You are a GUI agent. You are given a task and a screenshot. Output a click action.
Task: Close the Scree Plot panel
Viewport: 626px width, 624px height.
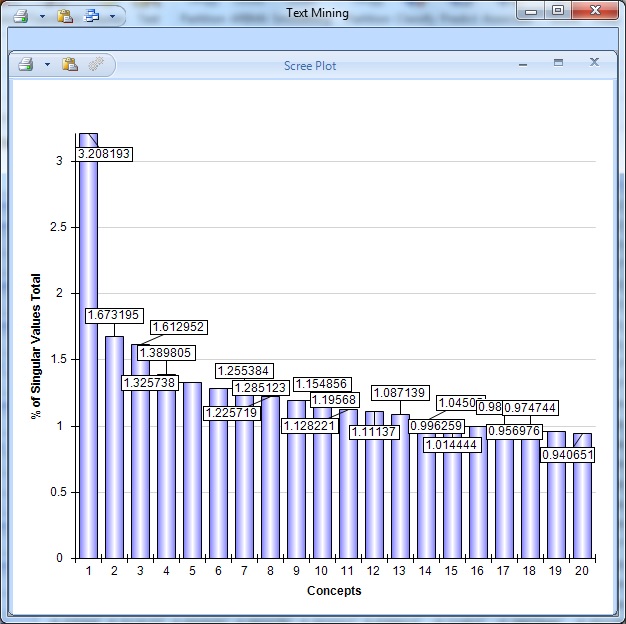point(594,62)
